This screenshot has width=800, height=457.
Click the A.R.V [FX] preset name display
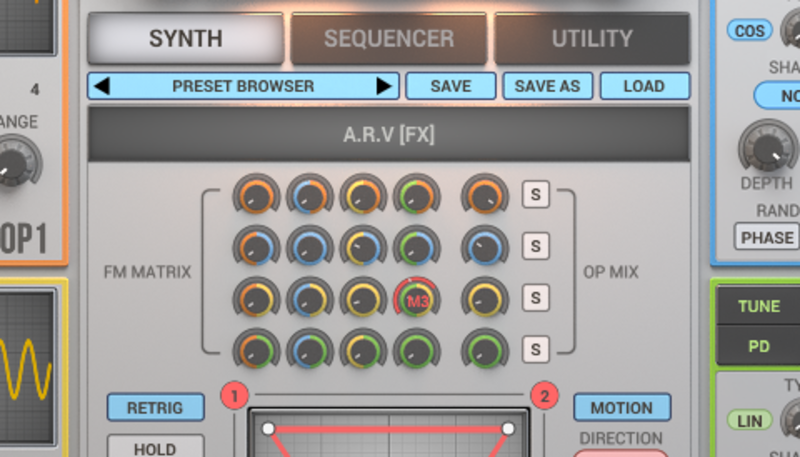click(389, 135)
